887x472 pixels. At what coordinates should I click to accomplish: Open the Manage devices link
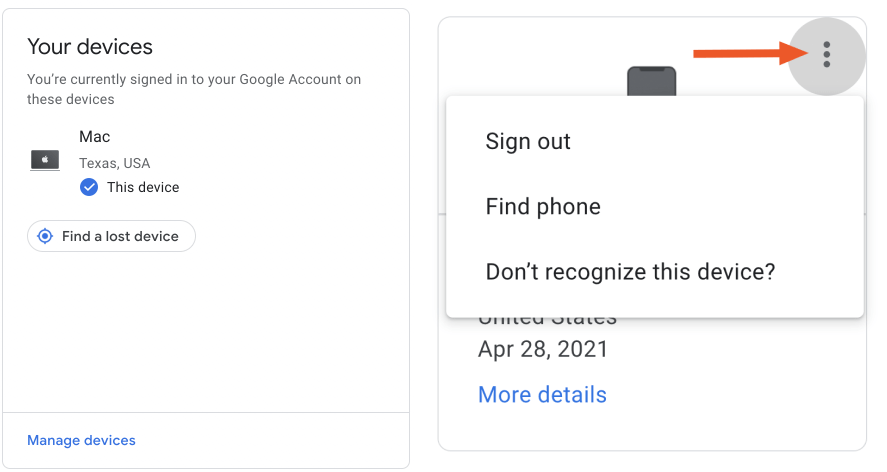(81, 440)
